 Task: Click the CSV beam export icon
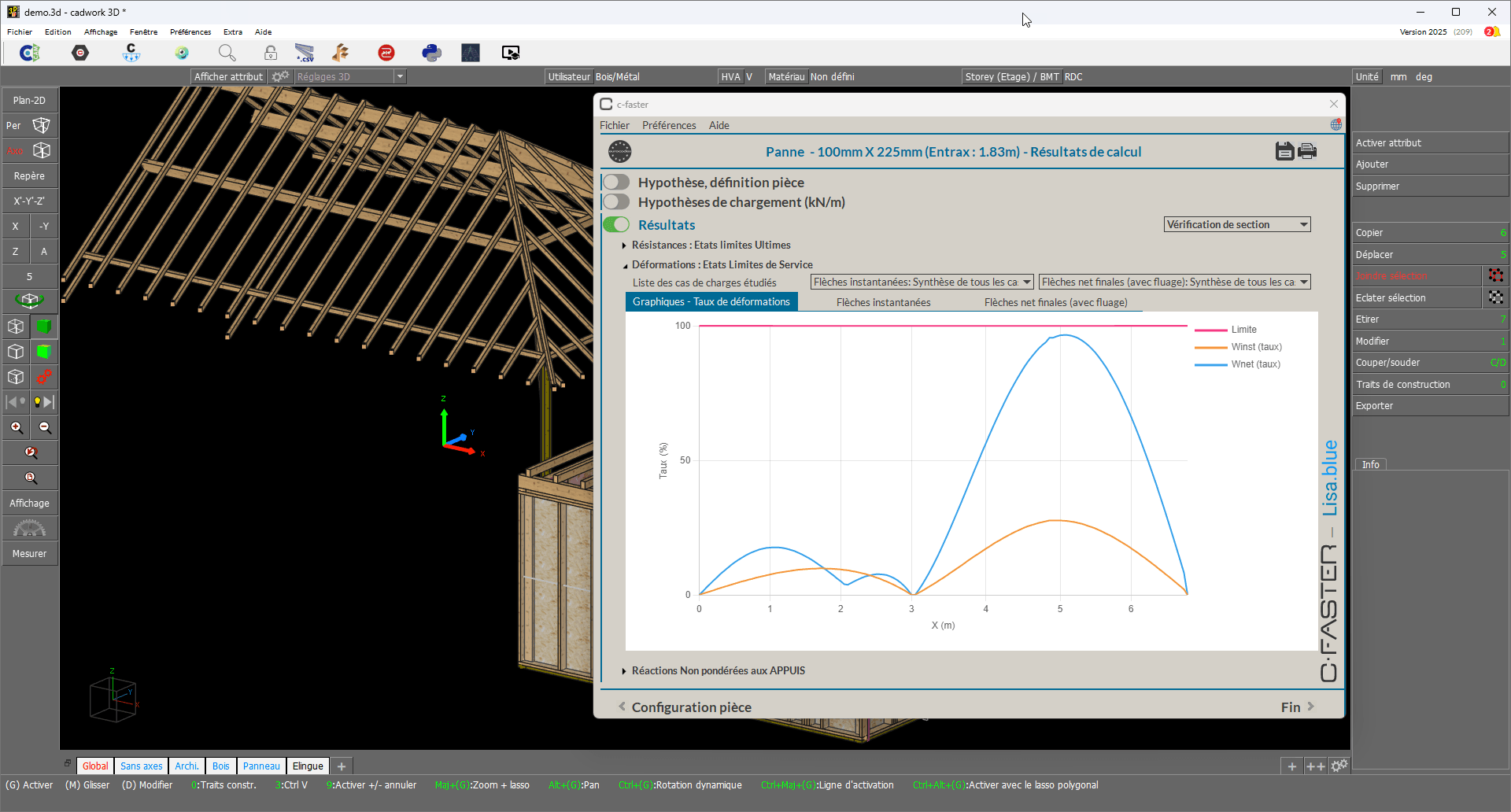point(305,53)
